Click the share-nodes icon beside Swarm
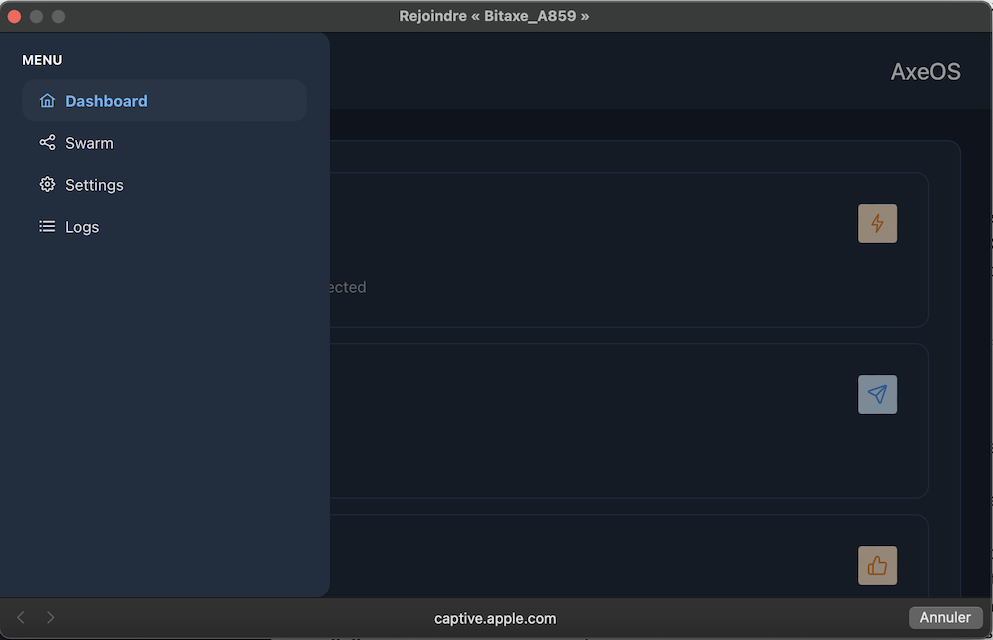The image size is (993, 640). coord(47,143)
